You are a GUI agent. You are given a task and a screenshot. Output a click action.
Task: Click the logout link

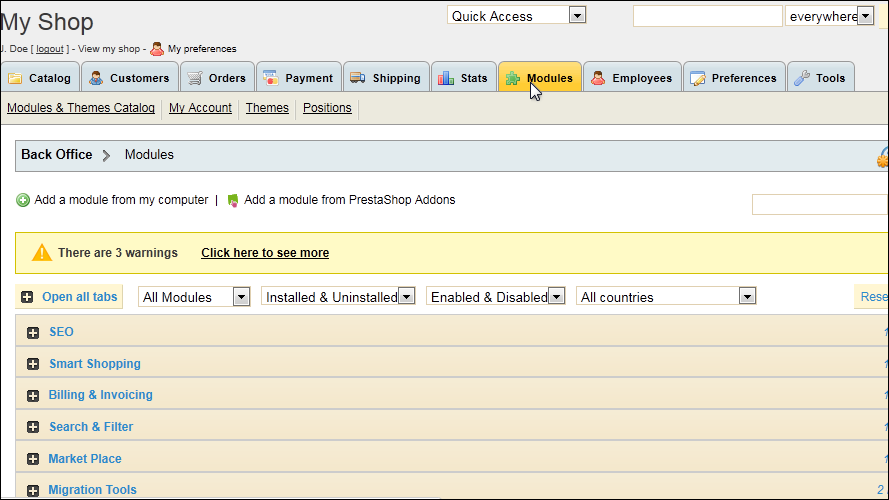tap(50, 49)
